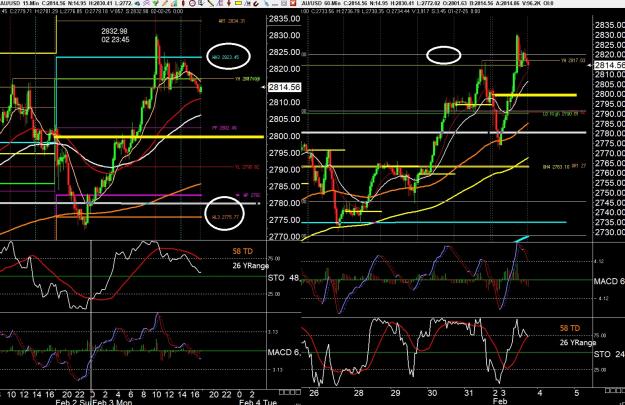The image size is (625, 405).
Task: Click the MACD 6 label under the 15 Min chart
Action: (284, 352)
